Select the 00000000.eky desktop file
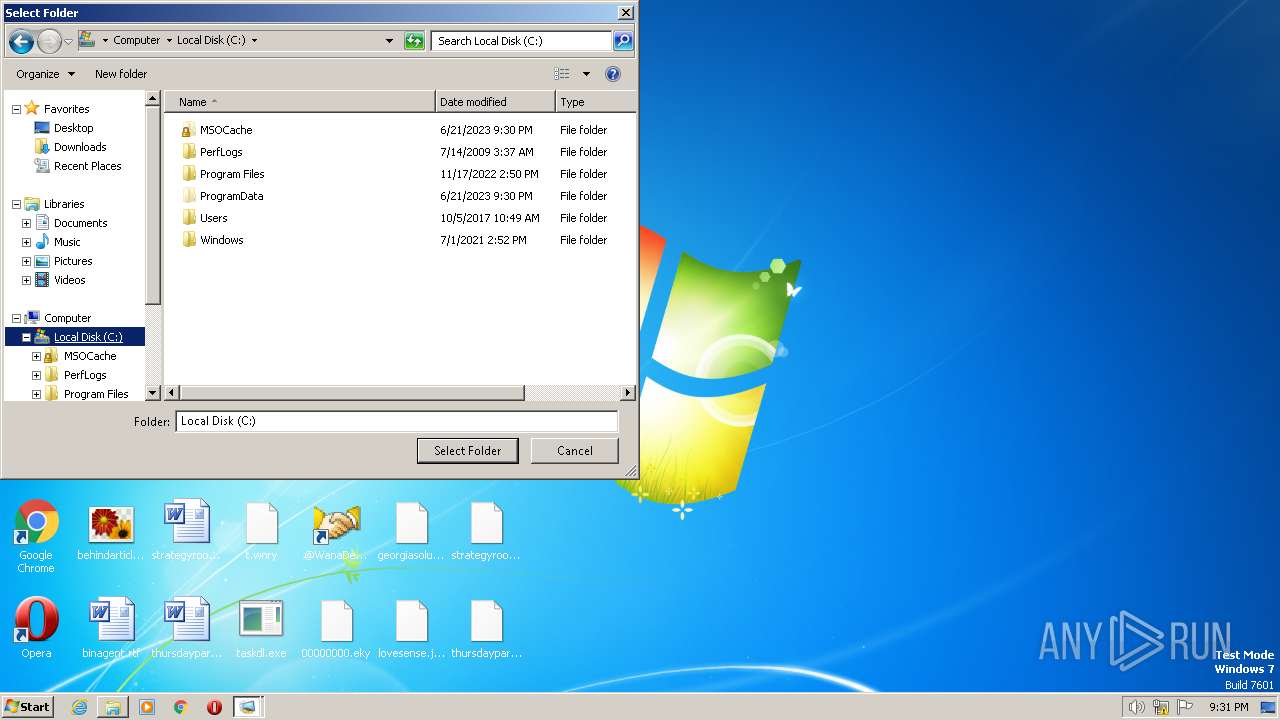The width and height of the screenshot is (1280, 720). coord(336,629)
